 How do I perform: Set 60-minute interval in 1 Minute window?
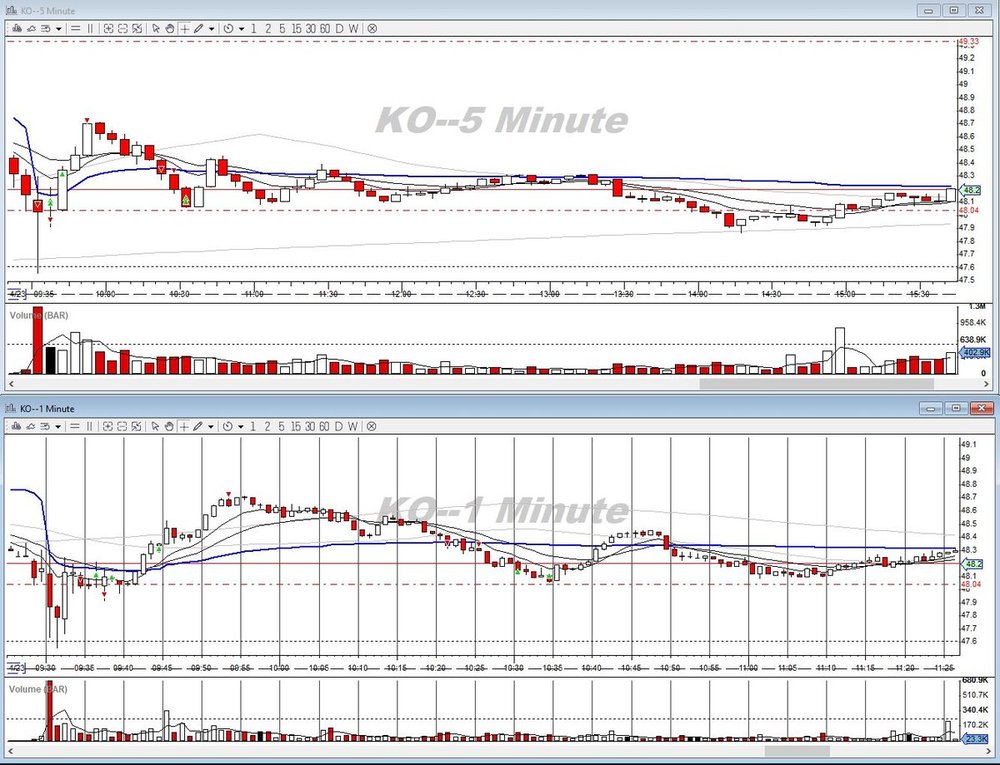324,426
